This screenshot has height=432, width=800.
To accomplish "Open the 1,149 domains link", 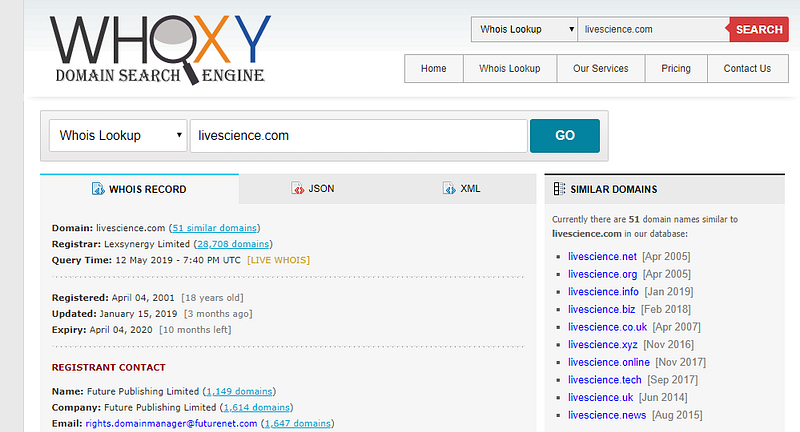I will point(239,391).
